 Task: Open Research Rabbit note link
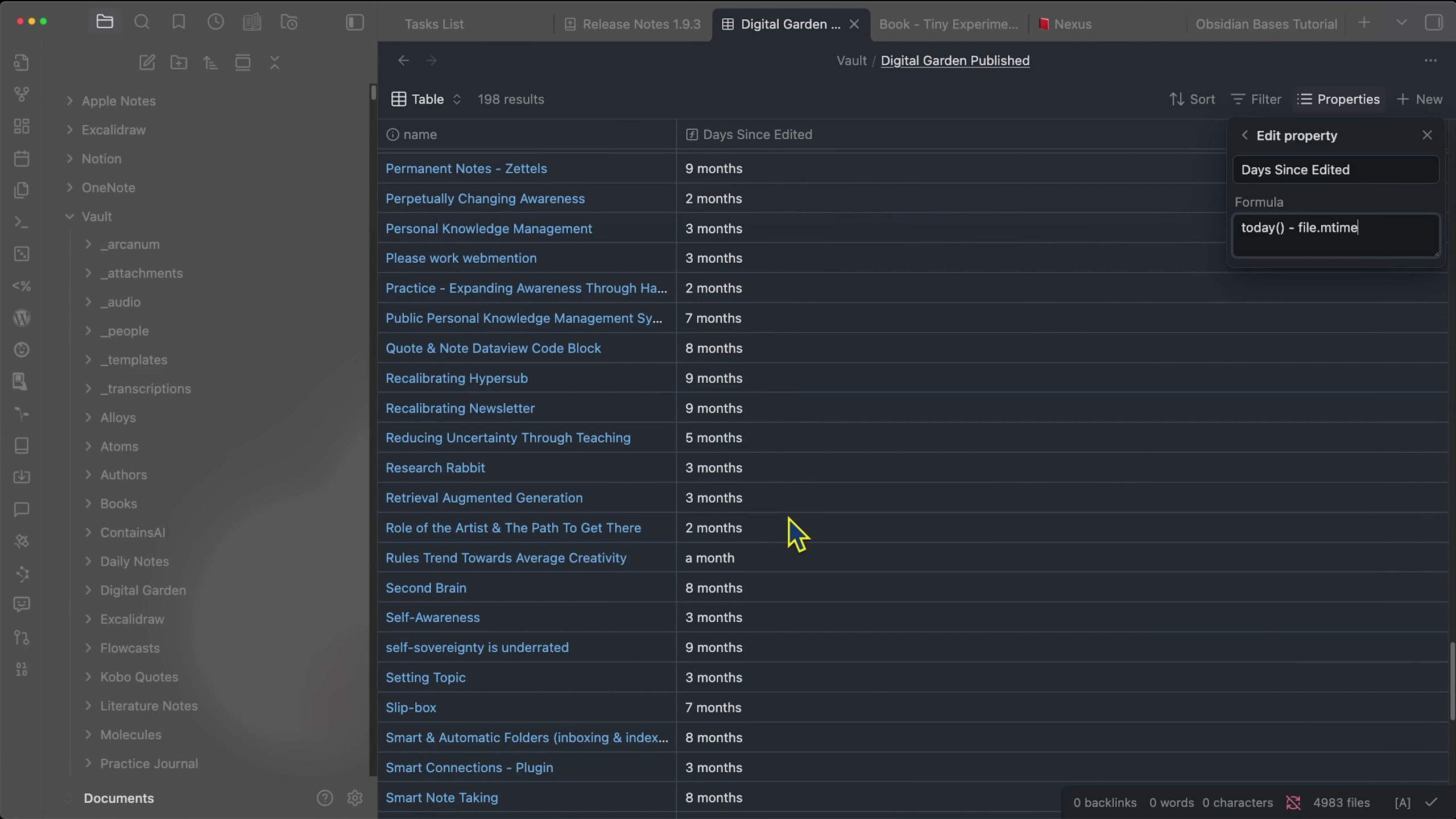pos(435,468)
